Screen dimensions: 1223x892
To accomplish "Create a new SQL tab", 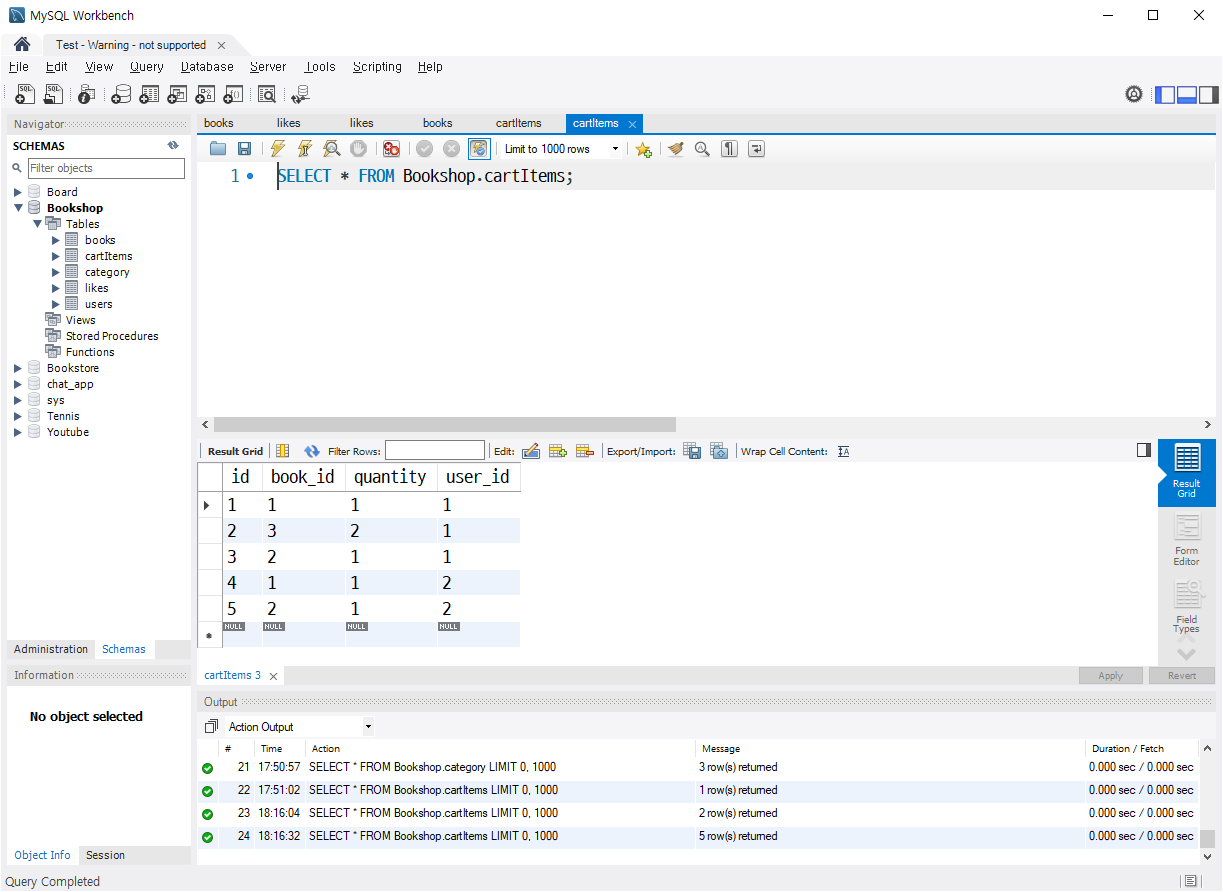I will tap(25, 94).
